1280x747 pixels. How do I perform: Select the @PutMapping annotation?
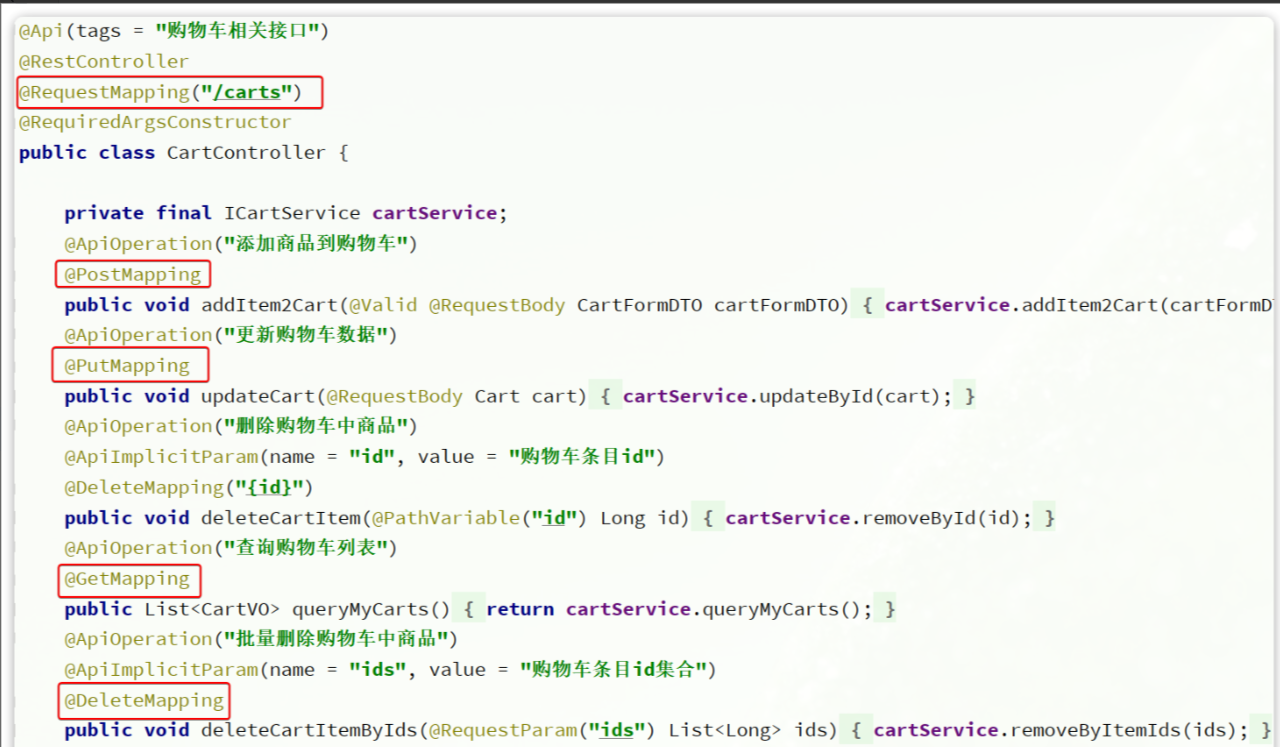click(127, 366)
